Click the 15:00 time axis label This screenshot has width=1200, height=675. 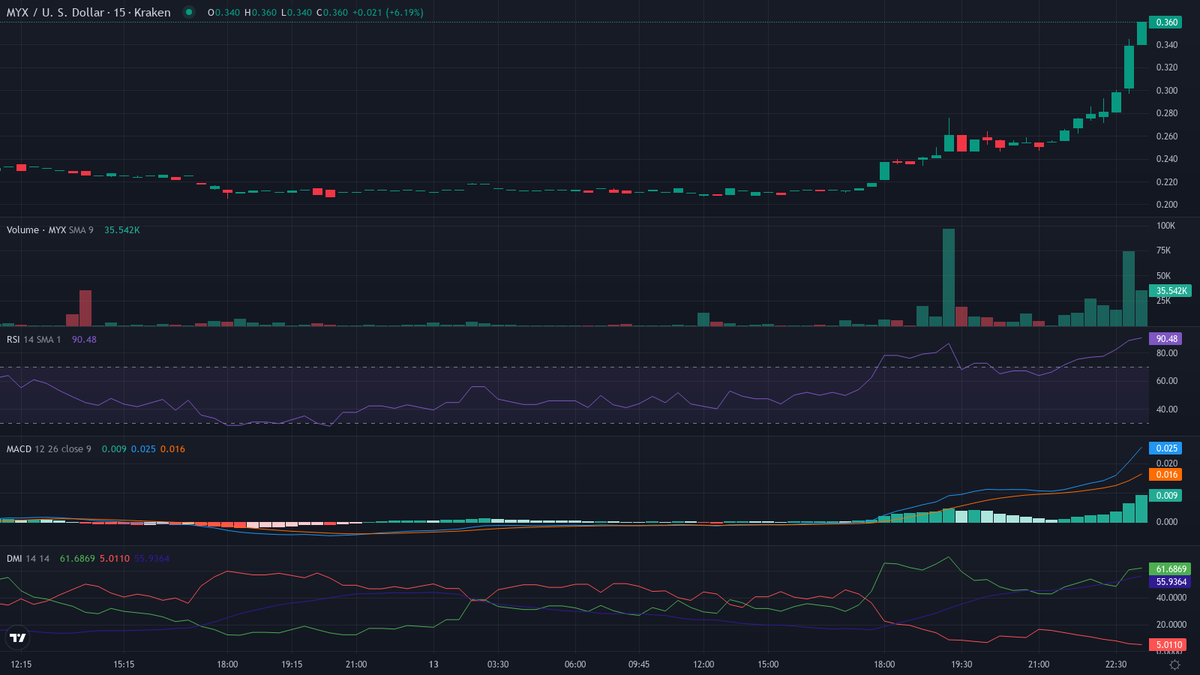coord(768,664)
